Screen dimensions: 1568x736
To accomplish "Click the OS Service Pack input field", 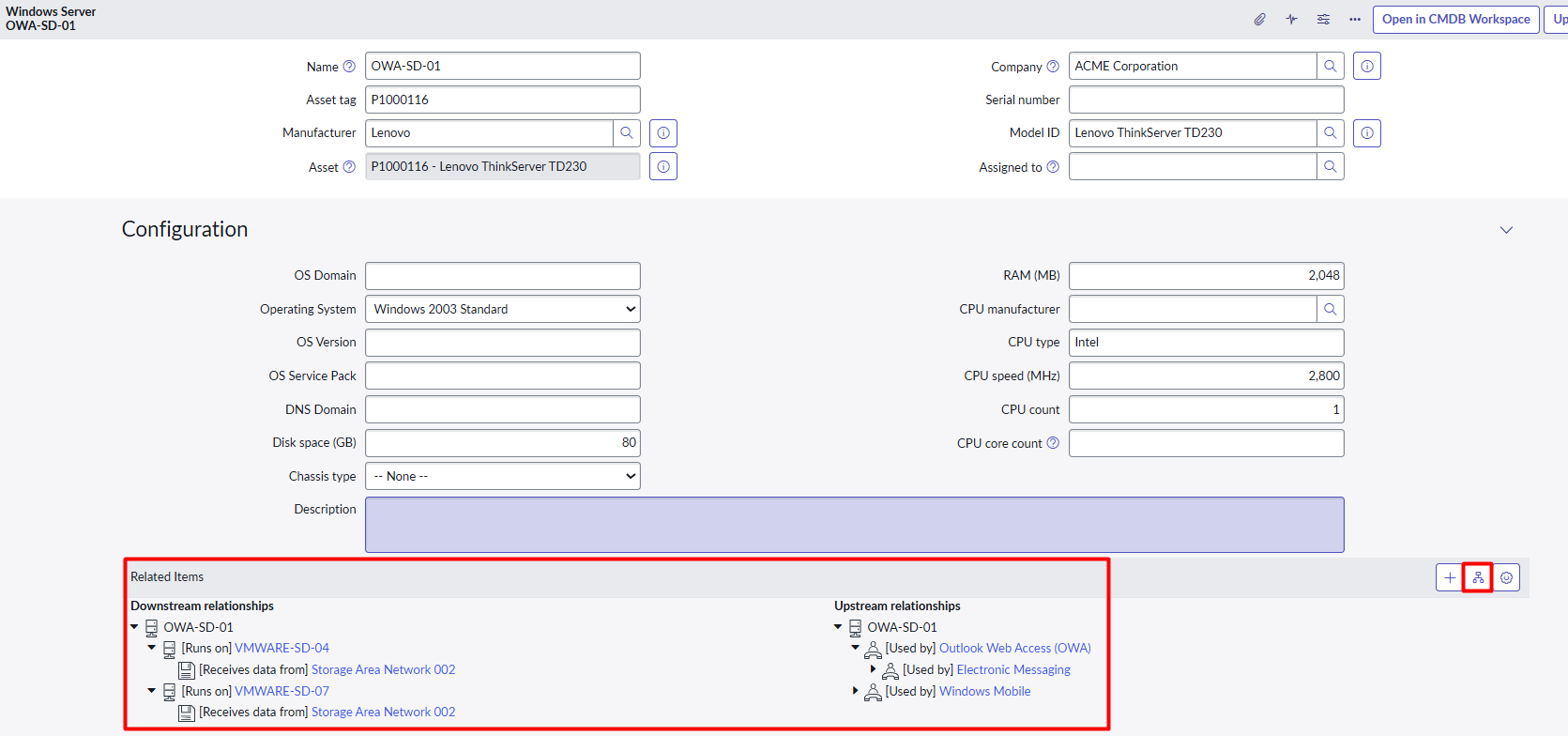I will click(503, 376).
